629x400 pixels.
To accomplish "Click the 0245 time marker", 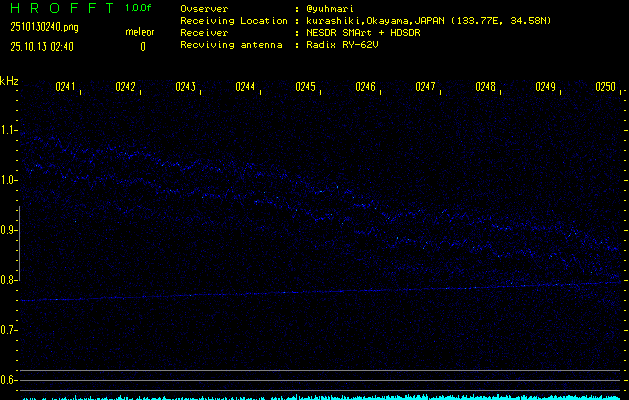I will pyautogui.click(x=306, y=87).
